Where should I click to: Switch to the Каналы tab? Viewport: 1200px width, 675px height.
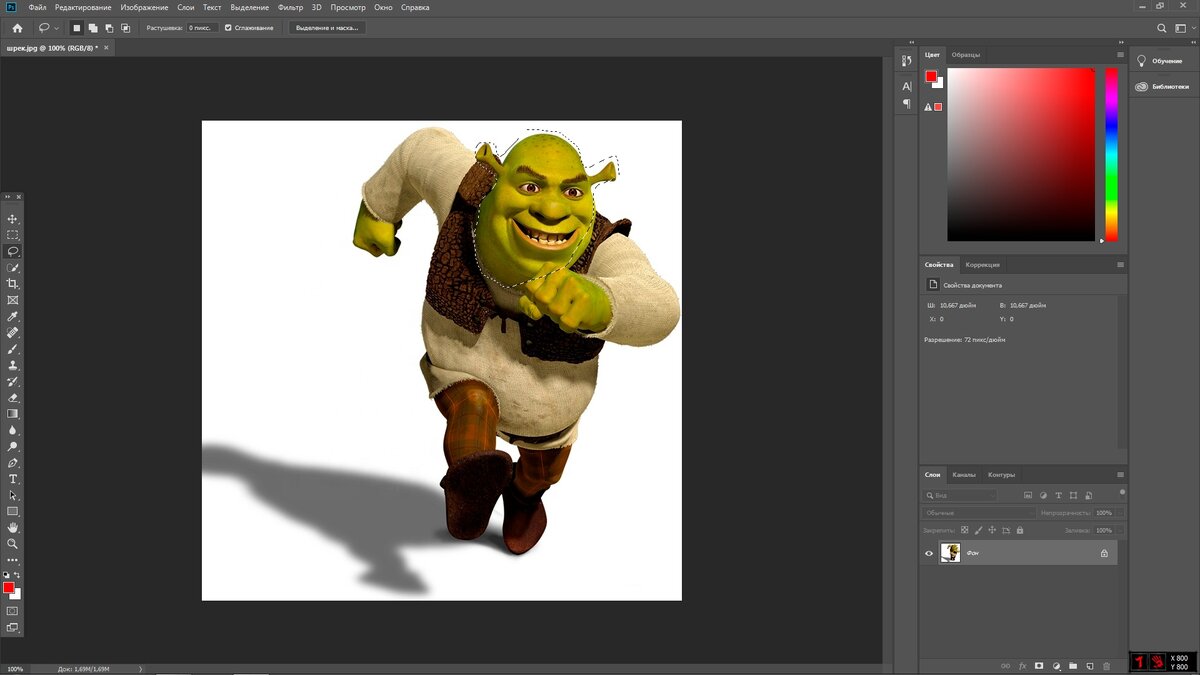point(964,475)
